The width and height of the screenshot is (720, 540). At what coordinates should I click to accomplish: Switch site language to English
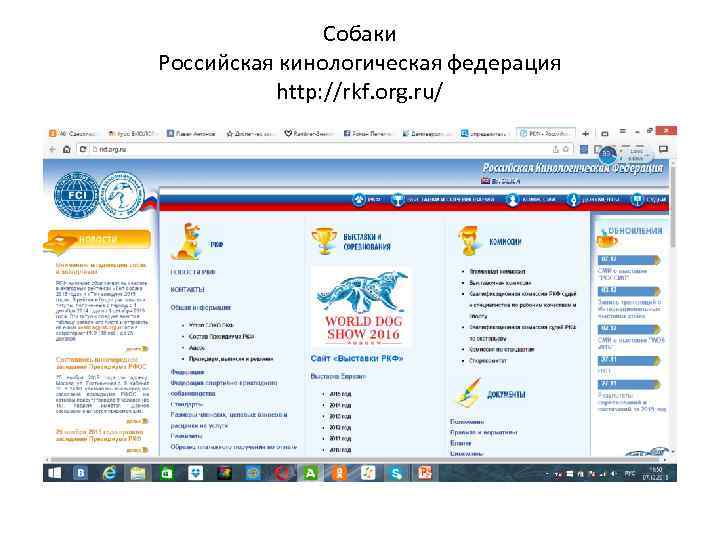(x=501, y=181)
